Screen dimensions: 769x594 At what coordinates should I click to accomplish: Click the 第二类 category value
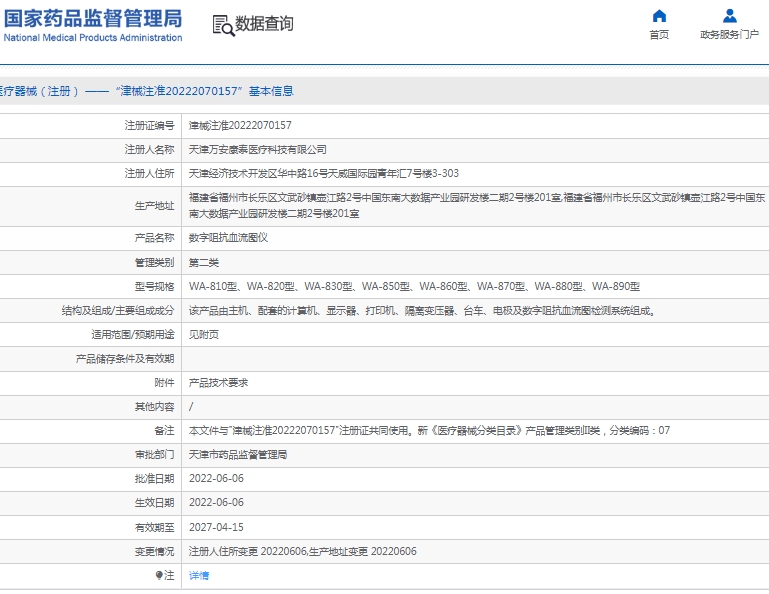[204, 262]
